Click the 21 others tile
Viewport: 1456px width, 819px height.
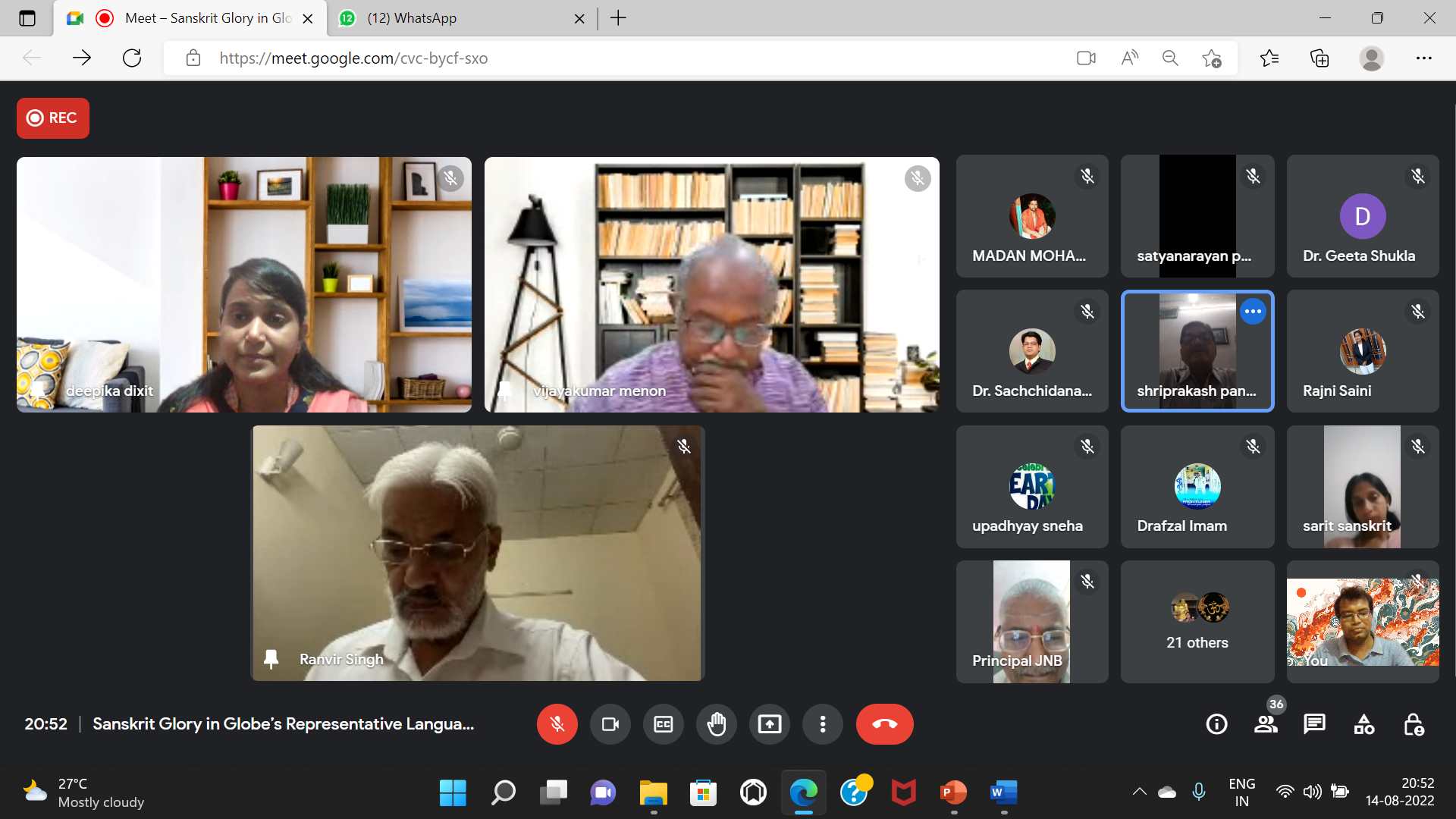point(1197,622)
